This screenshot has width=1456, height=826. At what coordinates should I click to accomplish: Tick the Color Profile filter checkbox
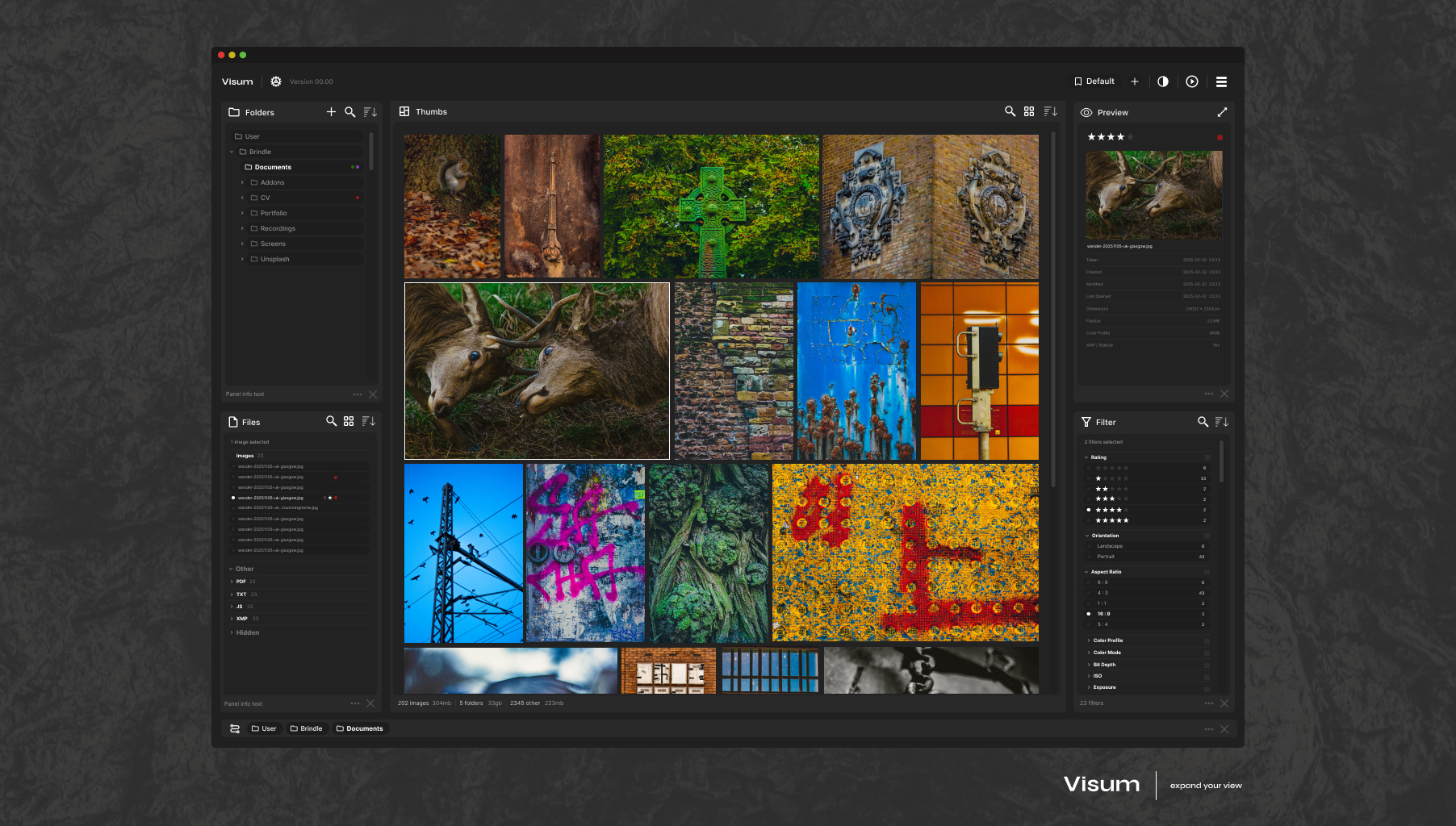point(1207,640)
